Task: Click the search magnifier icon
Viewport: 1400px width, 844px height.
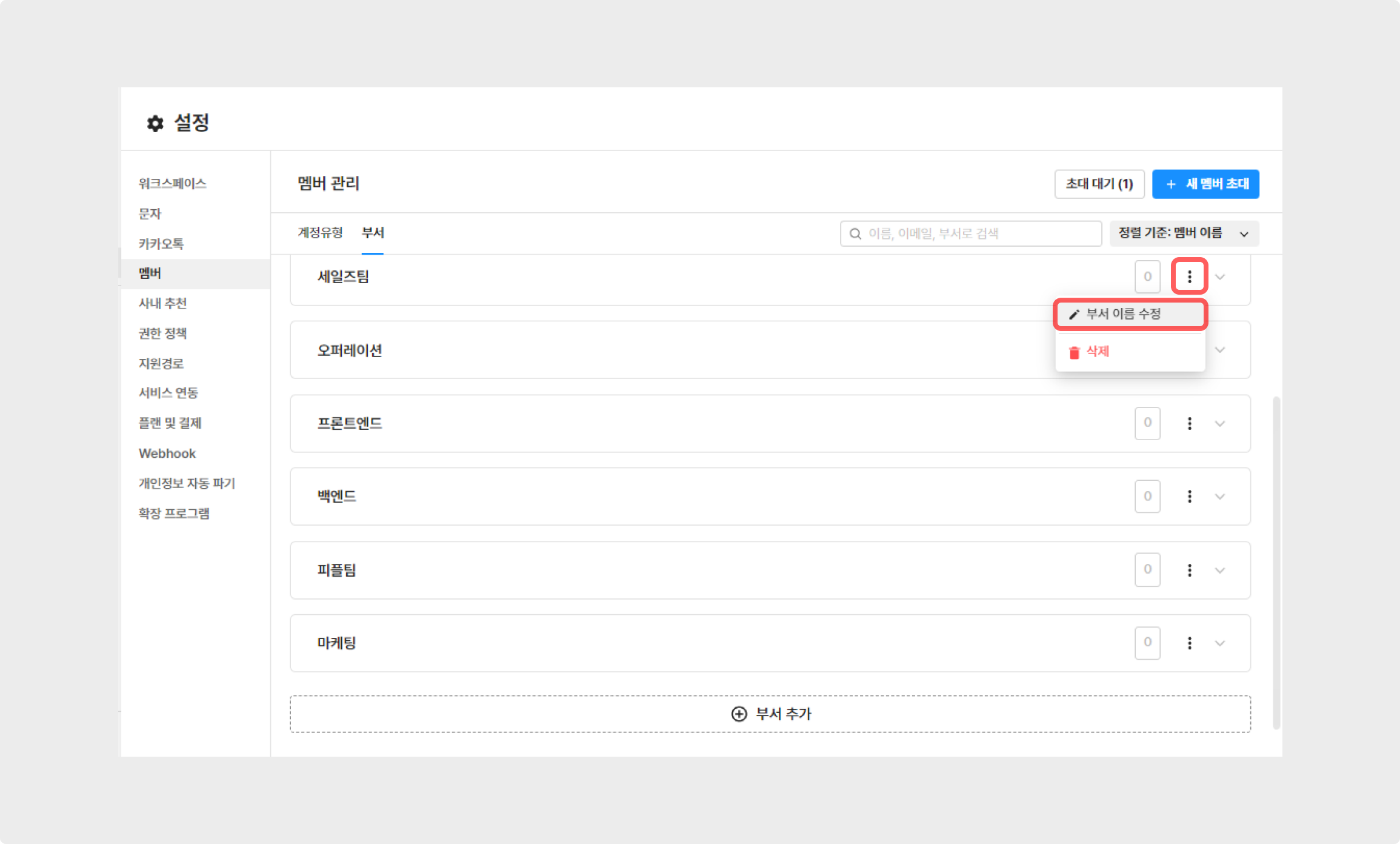Action: [x=855, y=234]
